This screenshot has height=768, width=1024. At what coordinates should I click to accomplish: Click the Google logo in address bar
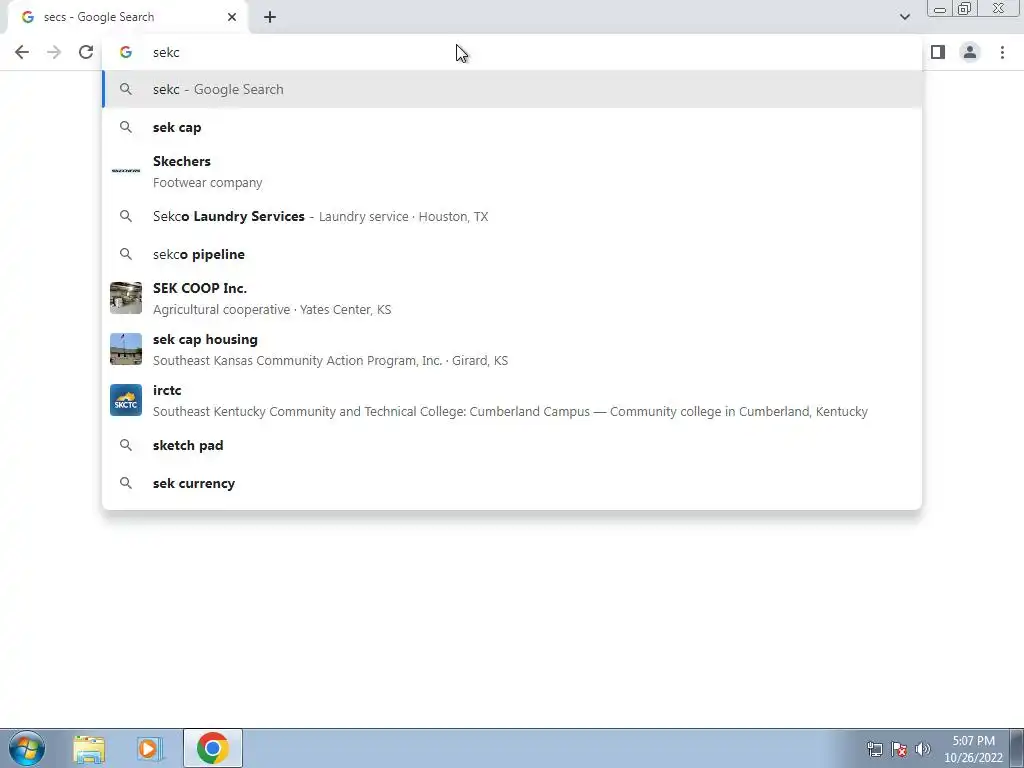click(126, 52)
